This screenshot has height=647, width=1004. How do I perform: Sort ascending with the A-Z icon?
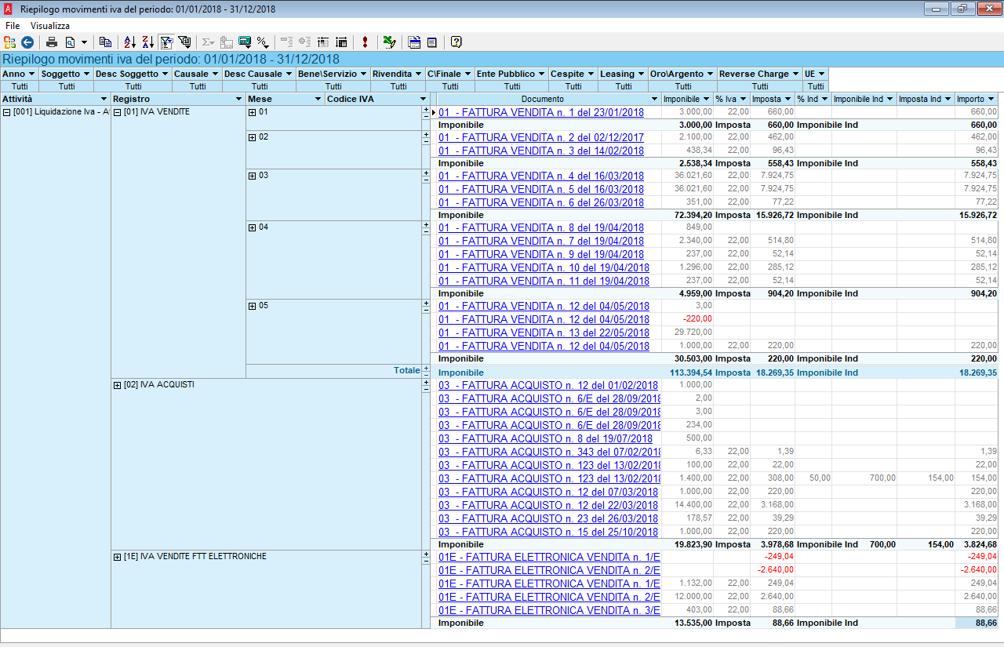point(130,42)
